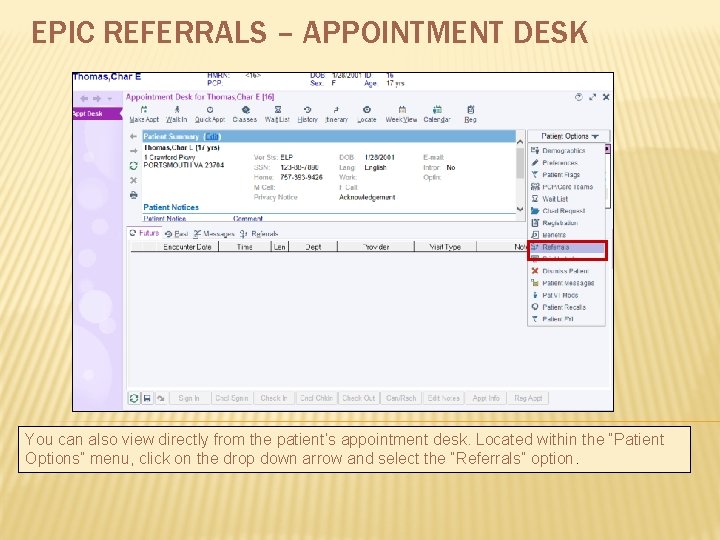The width and height of the screenshot is (720, 540).
Task: Click the Can/Rsch button
Action: (401, 398)
